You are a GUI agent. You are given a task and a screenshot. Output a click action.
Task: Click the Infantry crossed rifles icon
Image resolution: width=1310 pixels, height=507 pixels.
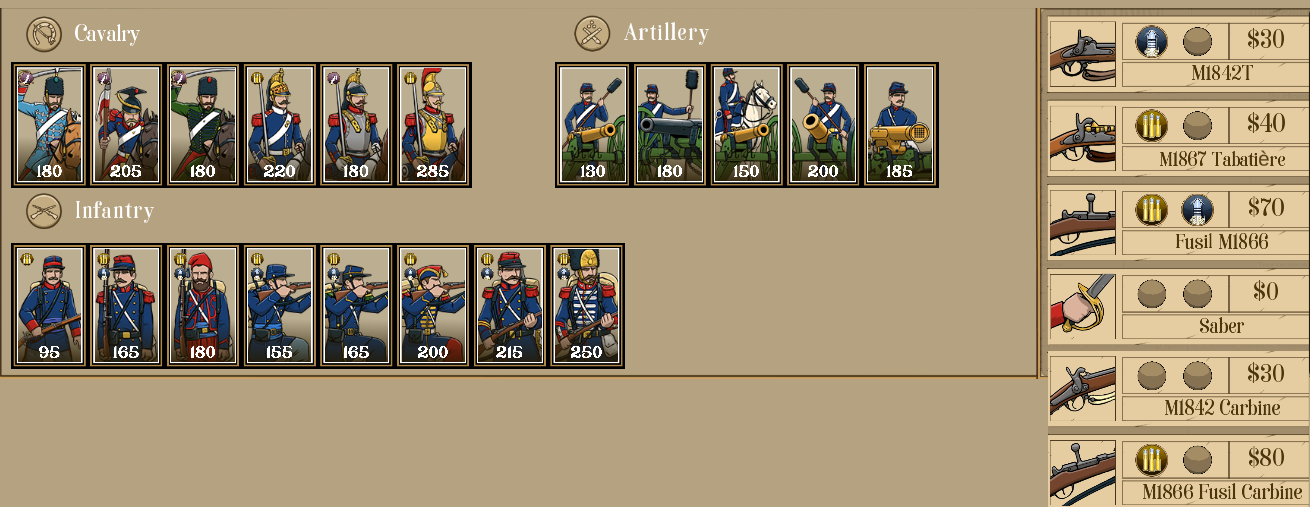[43, 211]
